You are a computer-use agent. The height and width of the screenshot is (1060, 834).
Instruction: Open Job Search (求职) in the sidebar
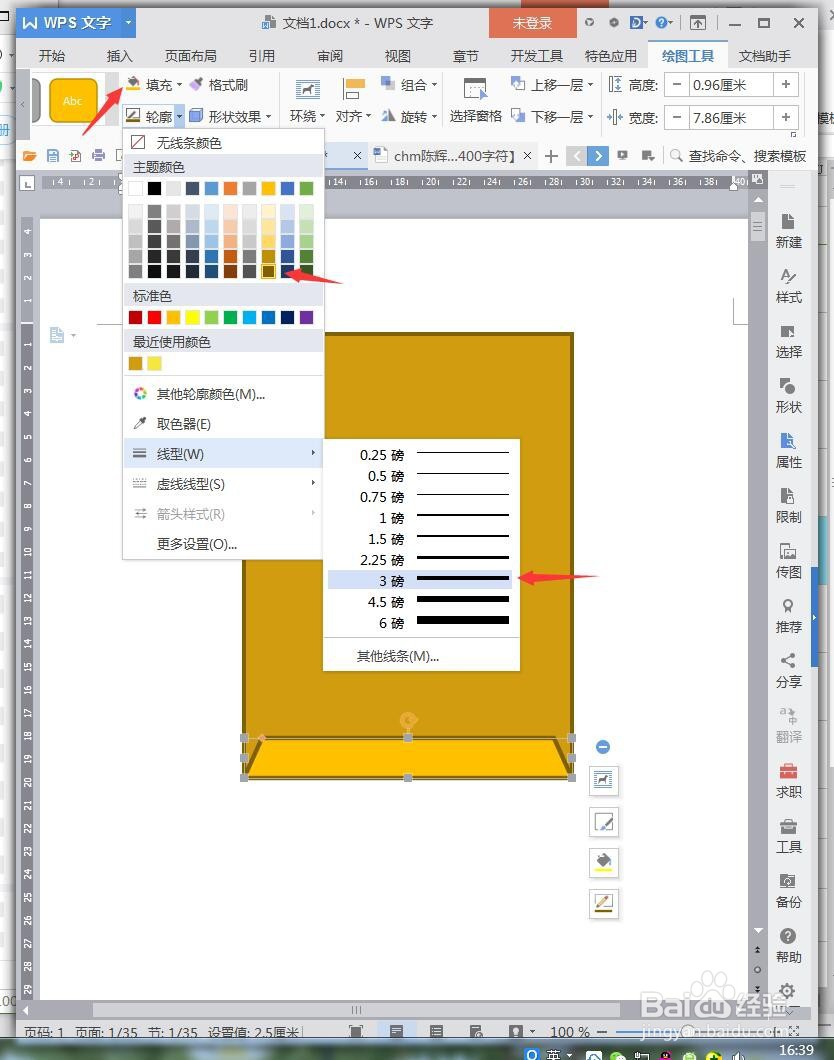coord(788,781)
